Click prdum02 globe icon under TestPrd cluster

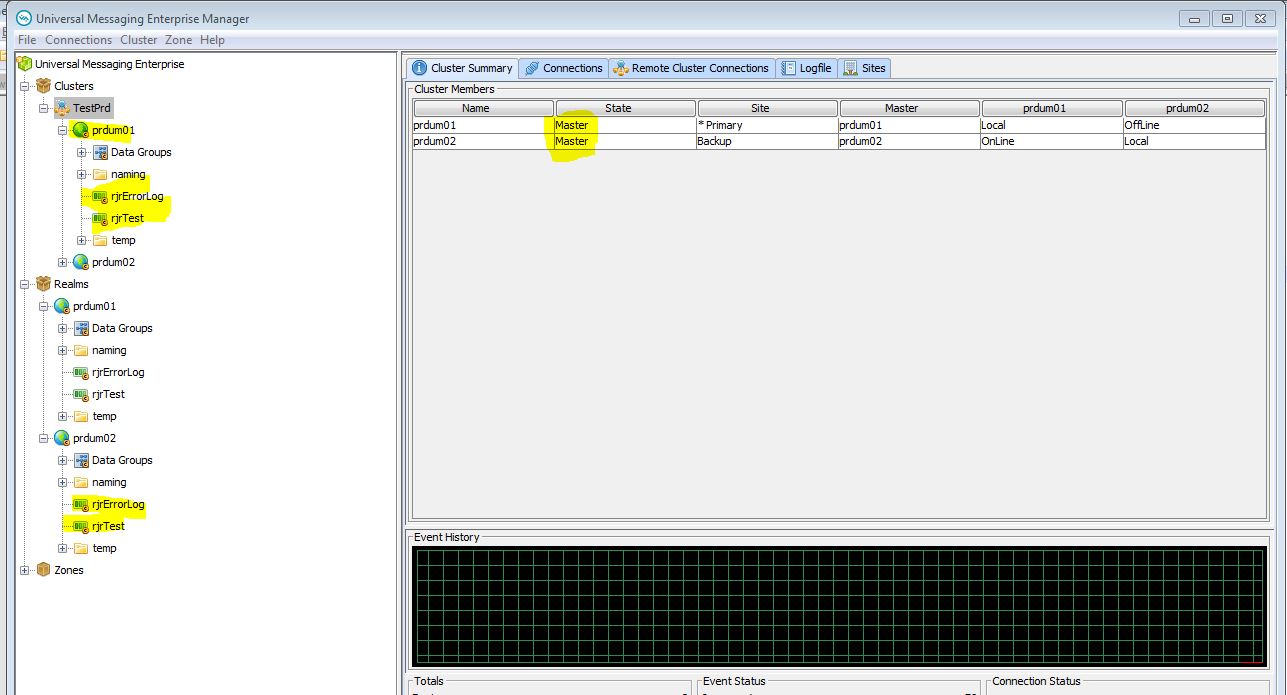81,262
